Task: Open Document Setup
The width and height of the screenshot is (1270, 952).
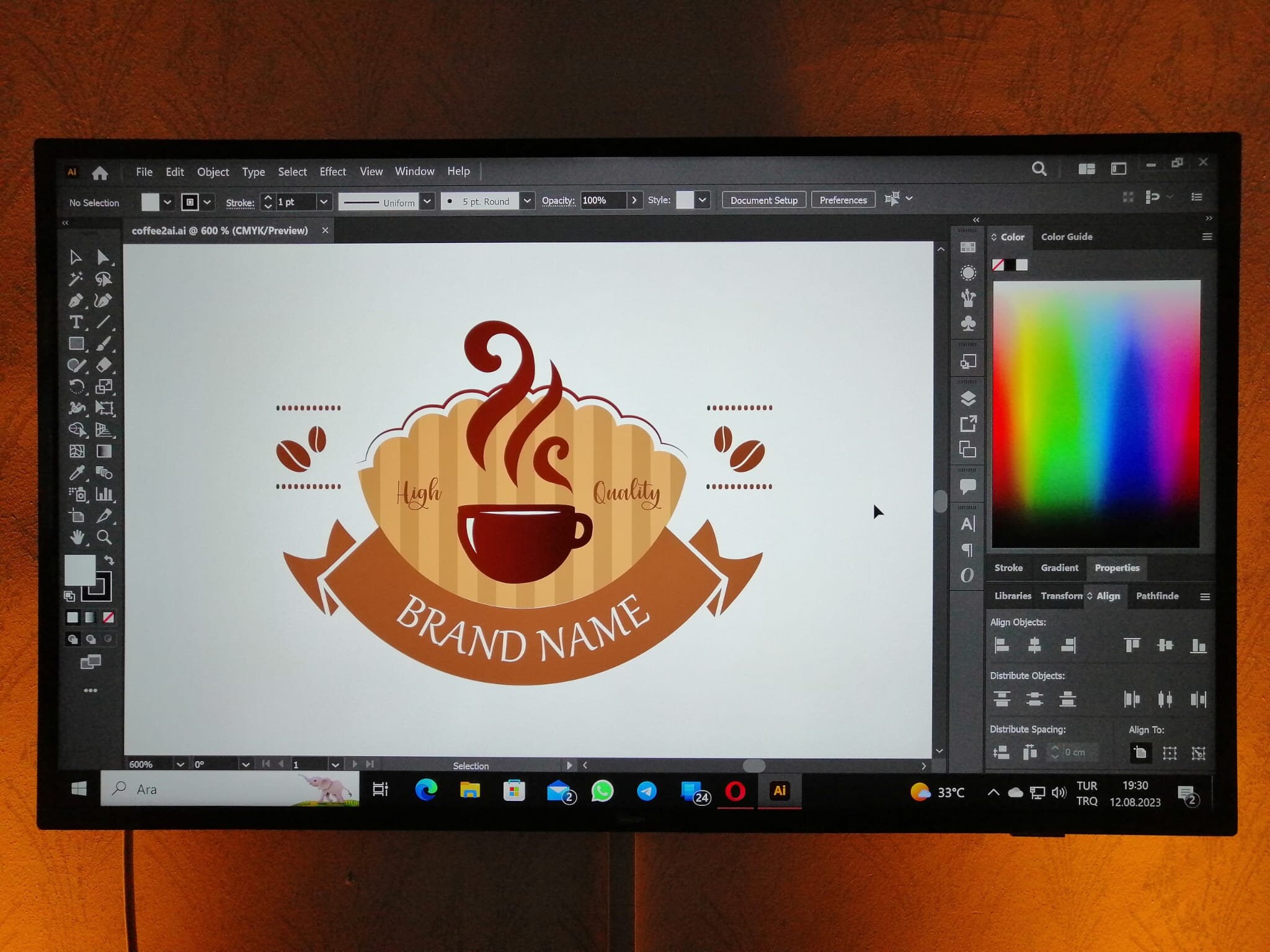Action: [x=763, y=200]
